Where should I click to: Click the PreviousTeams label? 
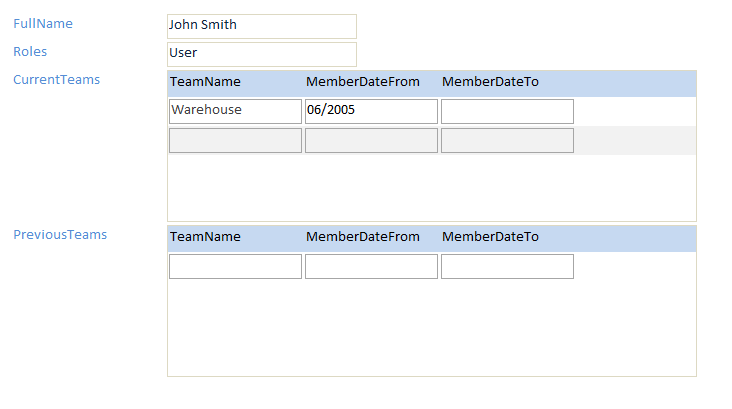pyautogui.click(x=60, y=235)
